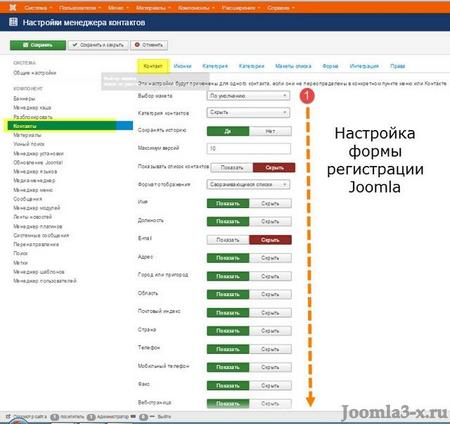The height and width of the screenshot is (424, 450).
Task: Set Показывать список контактов to Показать
Action: click(232, 168)
